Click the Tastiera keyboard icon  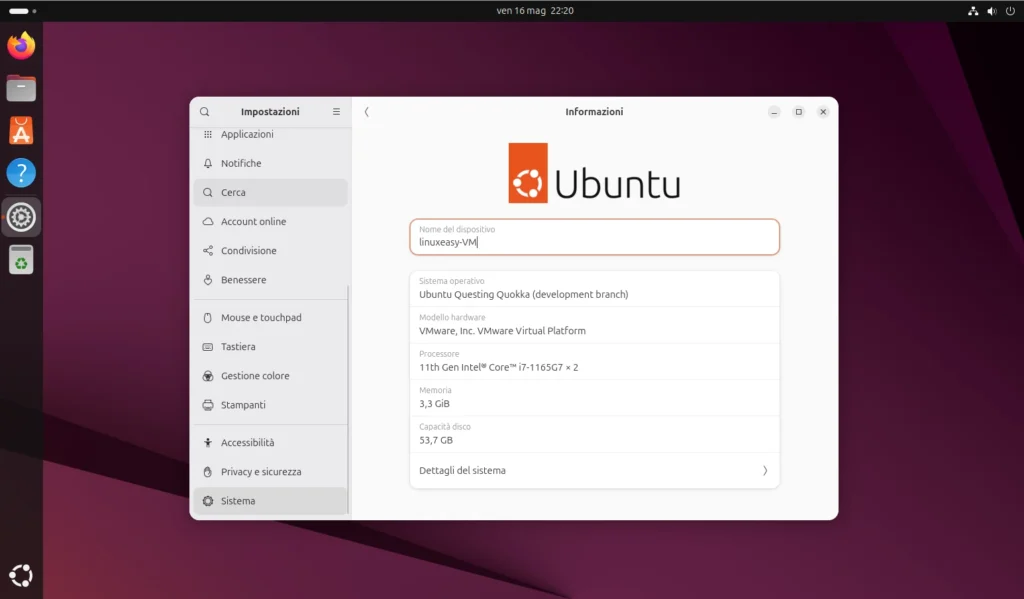(208, 347)
